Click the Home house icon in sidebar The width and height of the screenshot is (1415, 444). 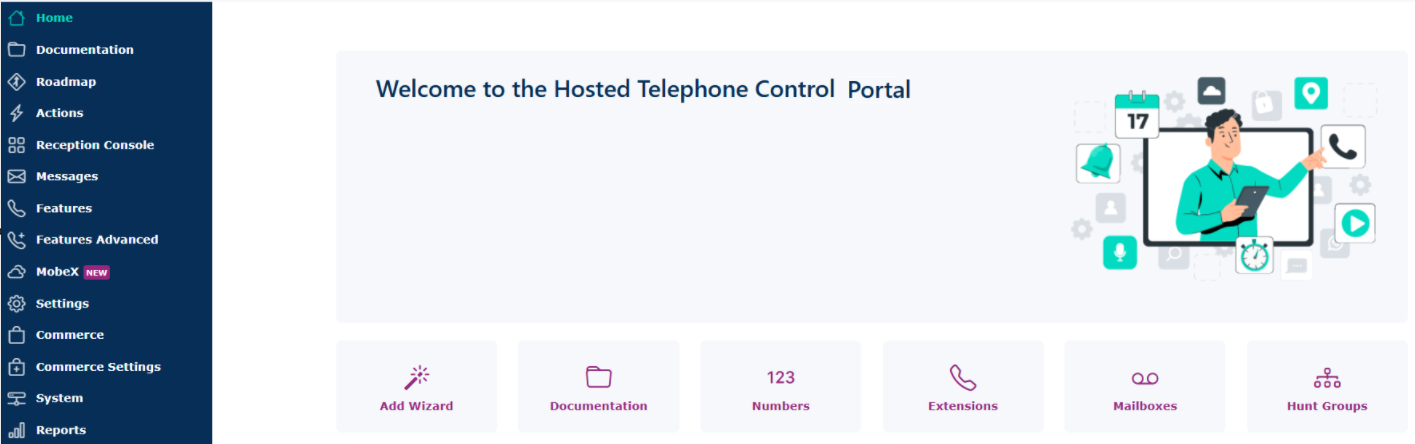pyautogui.click(x=16, y=18)
